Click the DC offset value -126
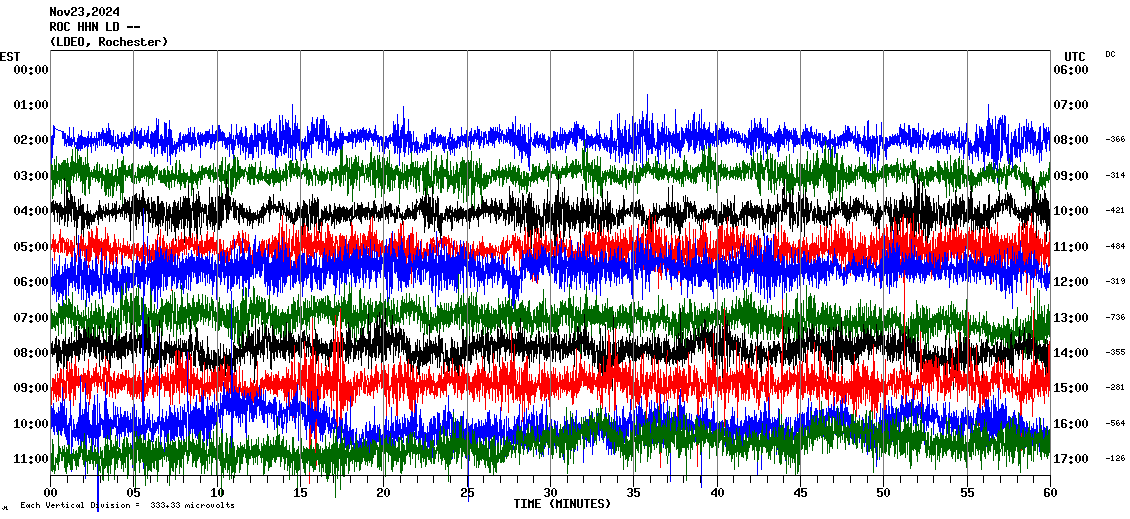 click(1115, 459)
